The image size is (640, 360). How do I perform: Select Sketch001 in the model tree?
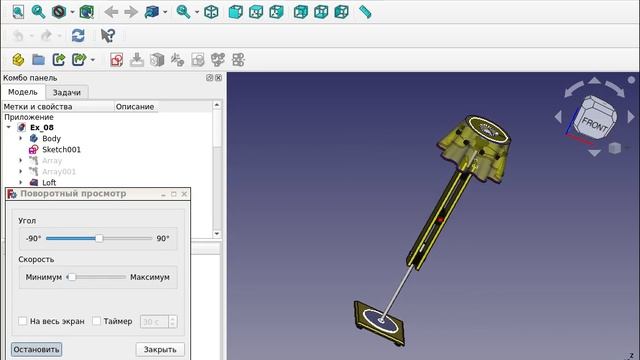[61, 149]
